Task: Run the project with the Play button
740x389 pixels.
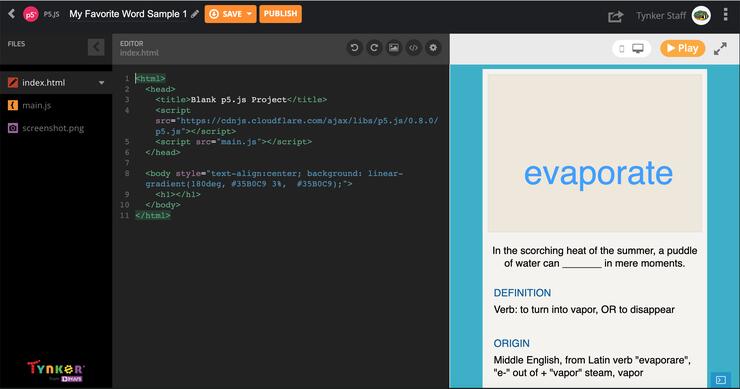Action: [682, 48]
